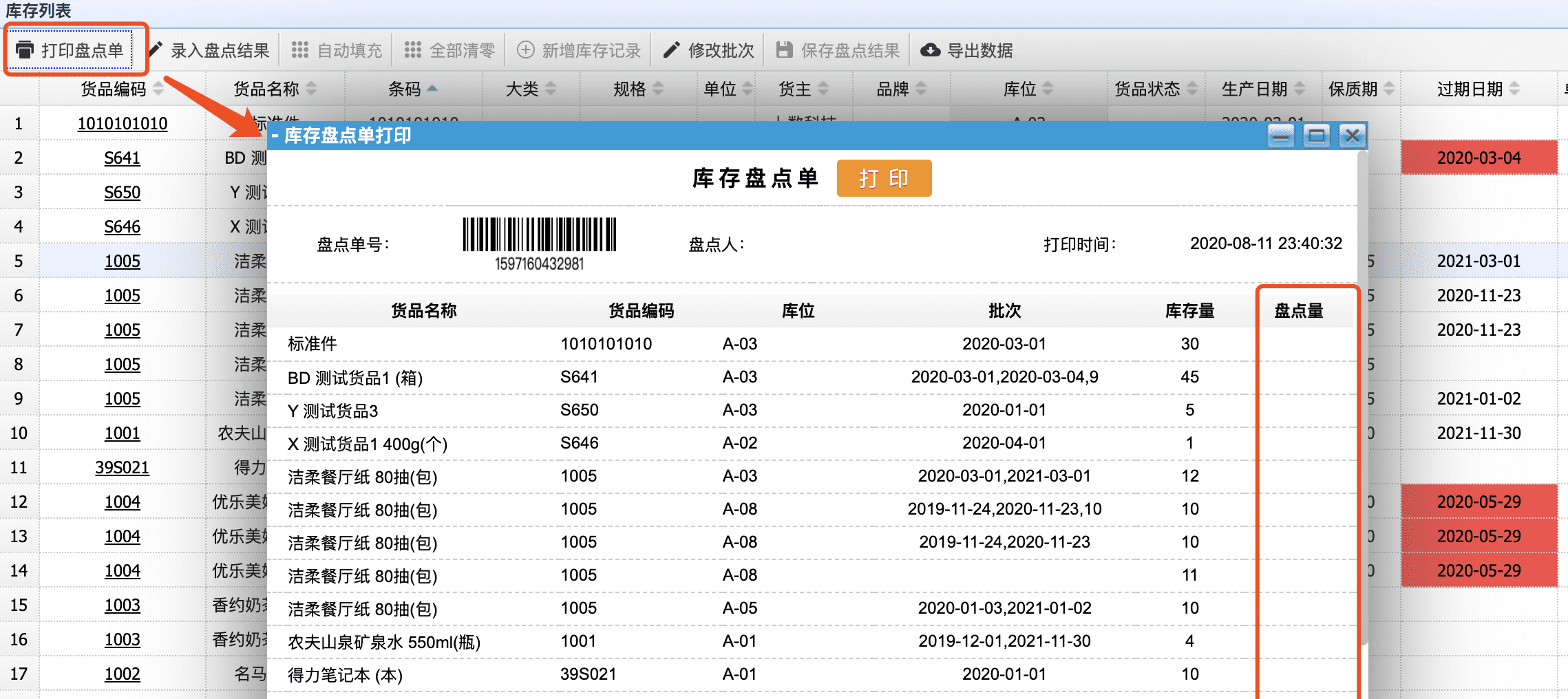Screen dimensions: 1568x699
Task: Open item link 1003 in row 15
Action: (x=123, y=605)
